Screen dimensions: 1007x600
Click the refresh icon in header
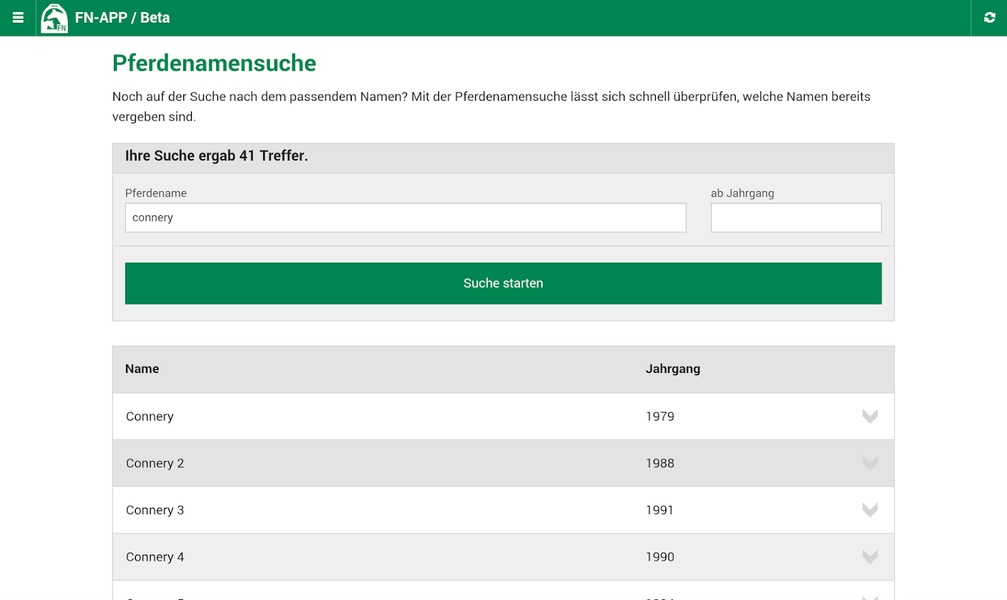click(x=989, y=17)
